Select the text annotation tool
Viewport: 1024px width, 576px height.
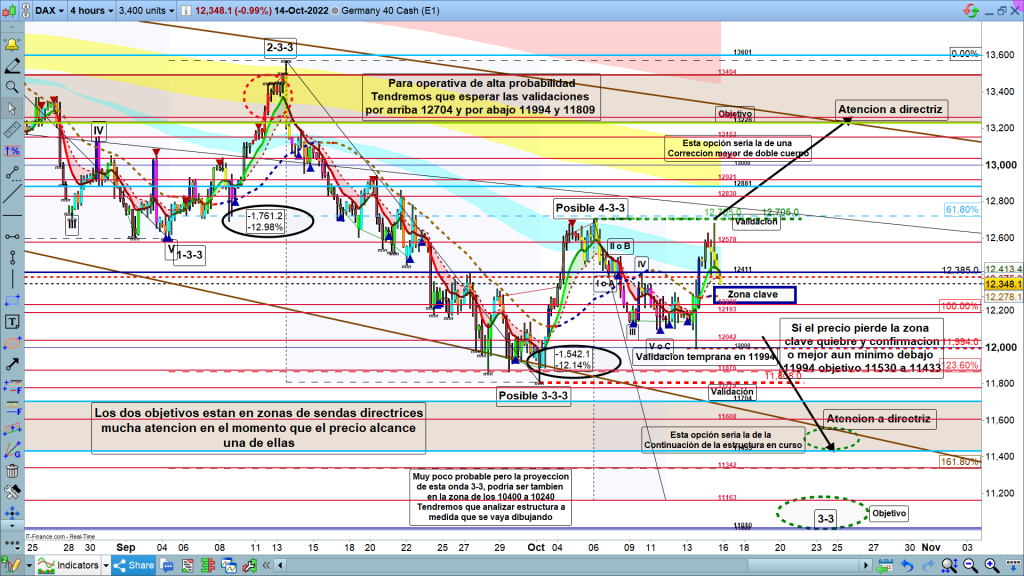(13, 322)
